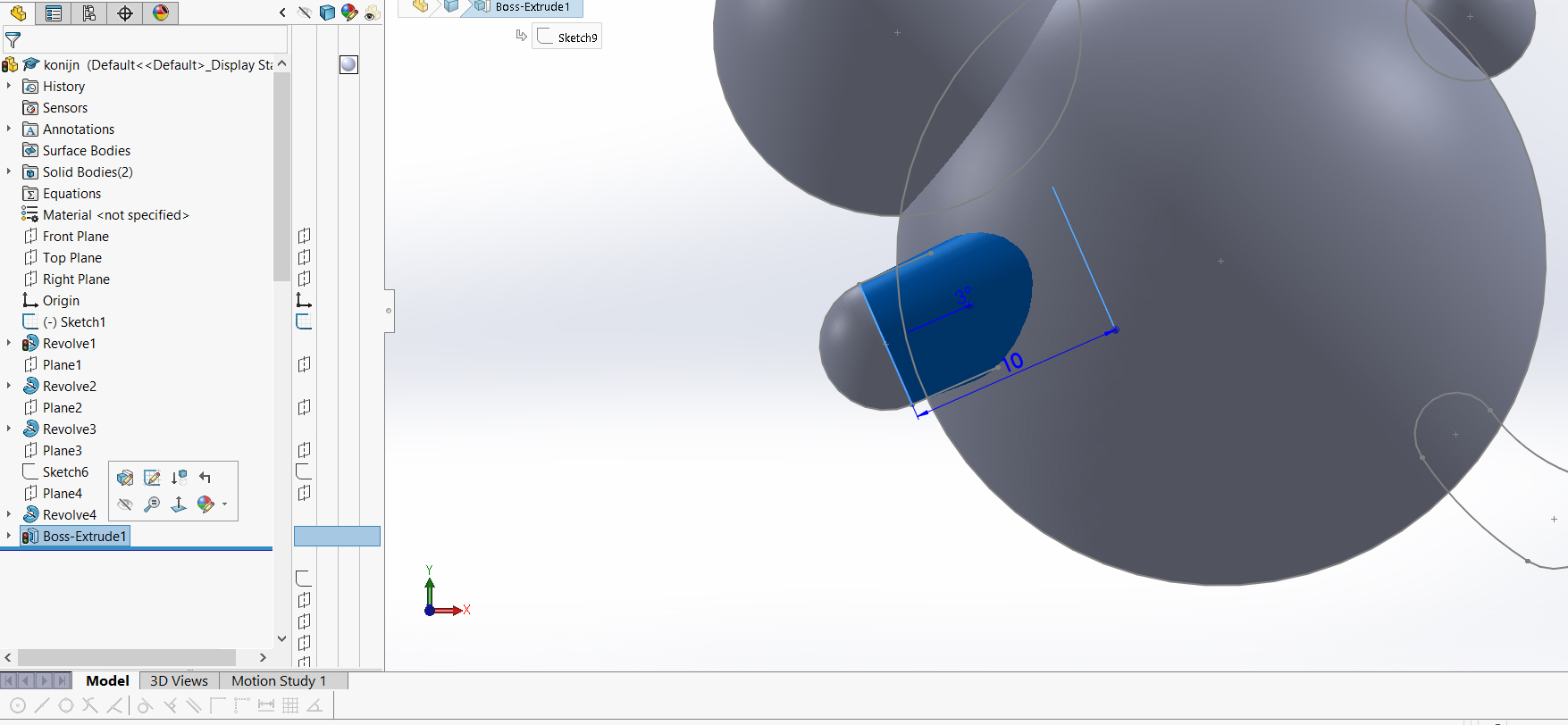Select Plane2 in the feature tree
Screen dimensions: 1568x725
click(62, 407)
